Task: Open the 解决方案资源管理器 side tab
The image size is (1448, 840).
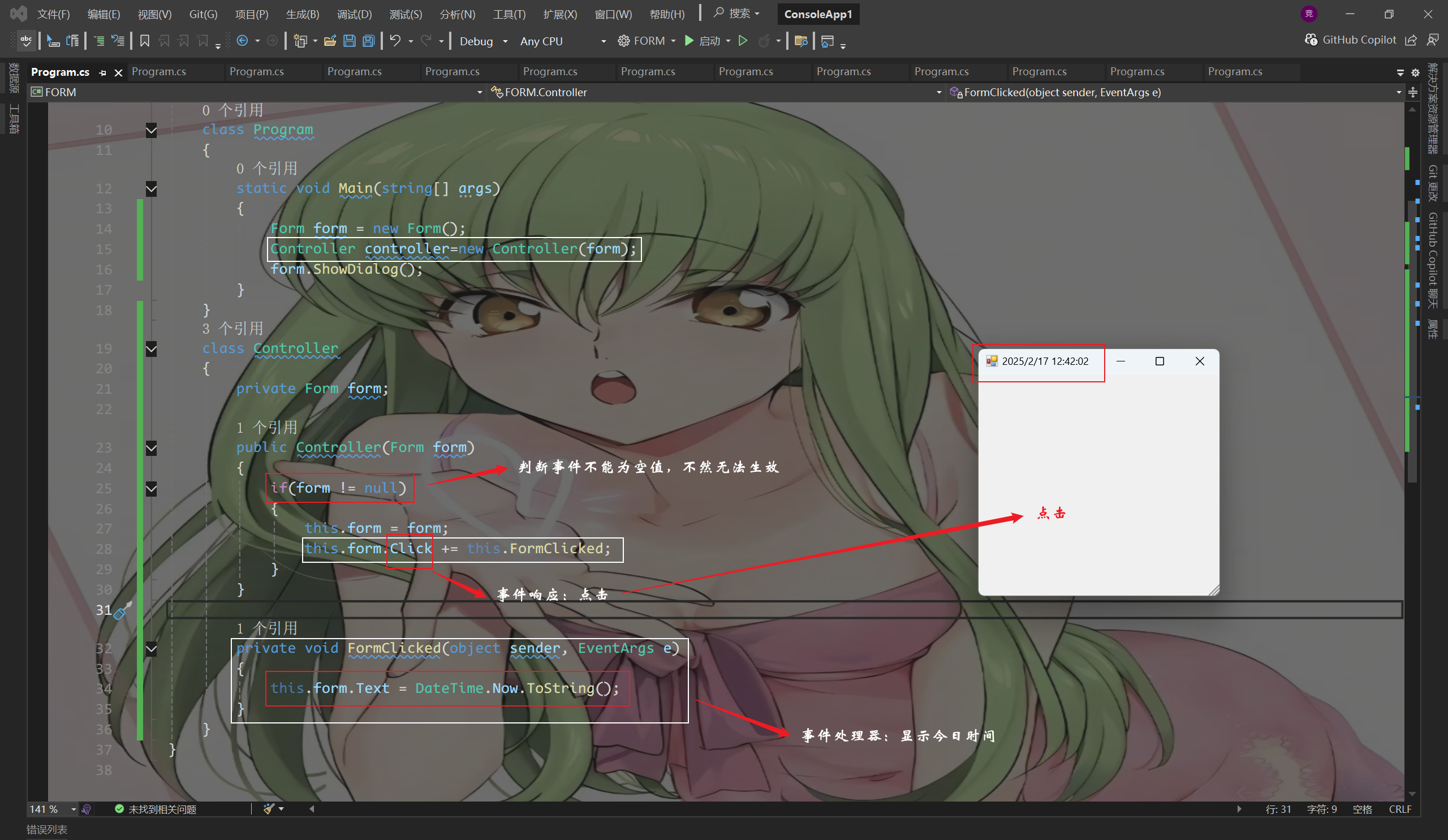Action: click(x=1433, y=109)
